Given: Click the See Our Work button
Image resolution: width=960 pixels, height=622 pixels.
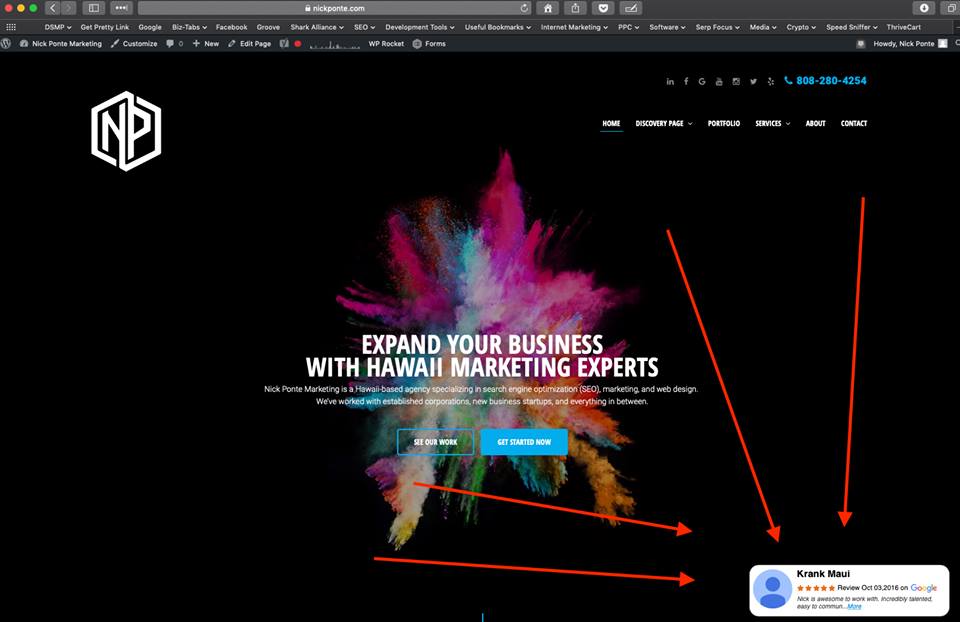Looking at the screenshot, I should 435,442.
